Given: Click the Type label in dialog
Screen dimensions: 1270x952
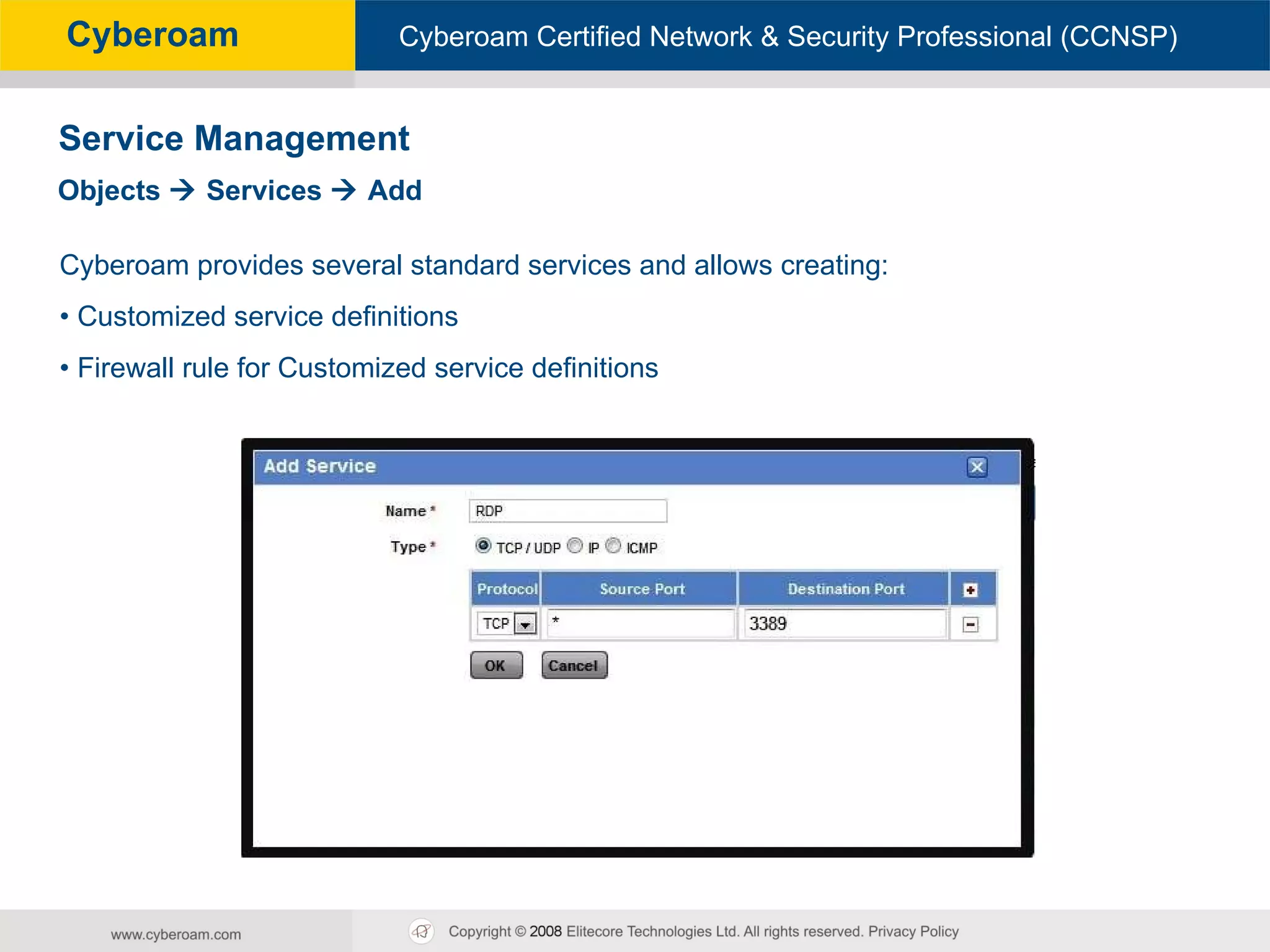Looking at the screenshot, I should (409, 547).
